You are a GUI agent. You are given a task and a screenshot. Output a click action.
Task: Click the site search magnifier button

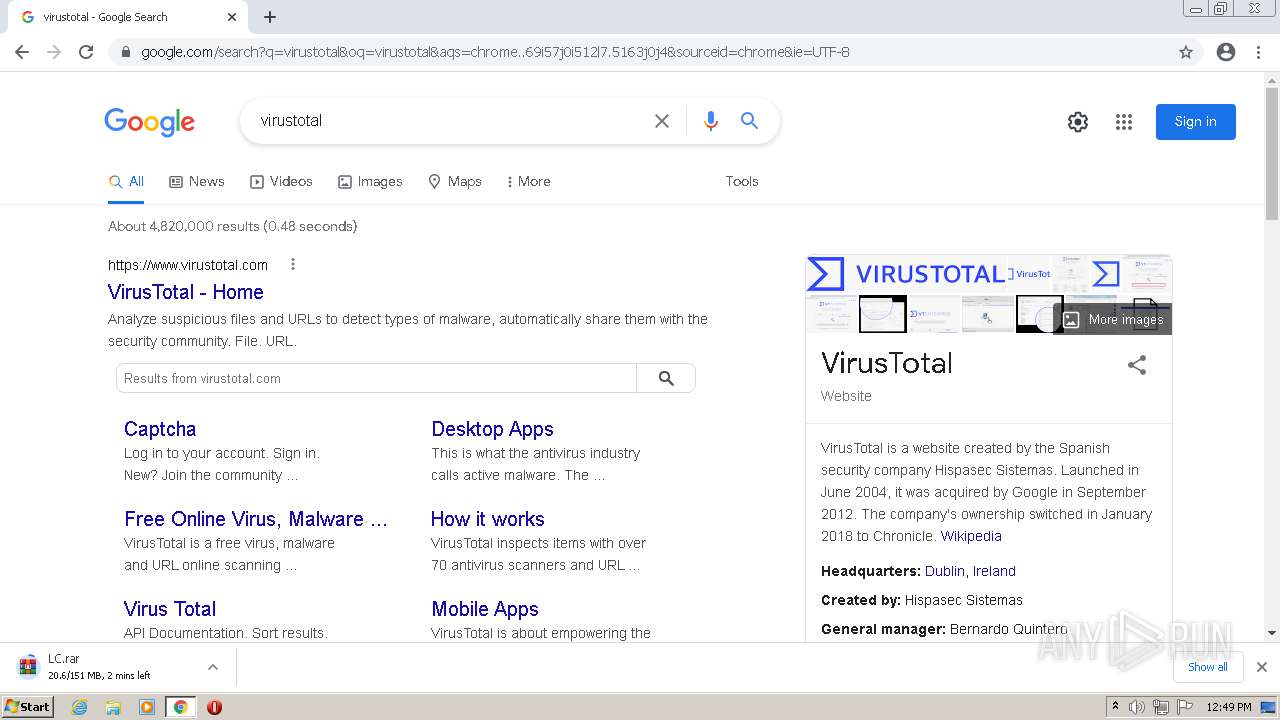[x=666, y=378]
